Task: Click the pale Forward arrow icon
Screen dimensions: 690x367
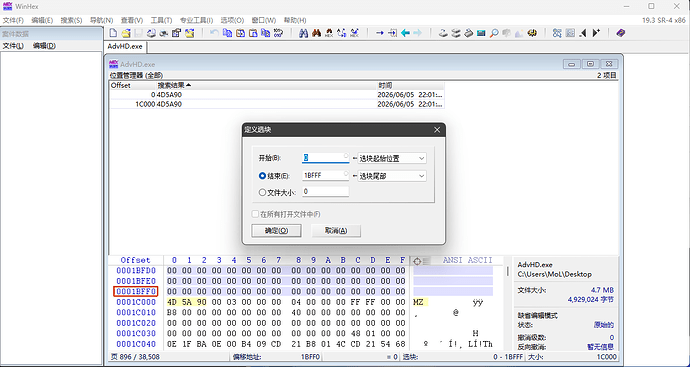Action: pyautogui.click(x=418, y=33)
